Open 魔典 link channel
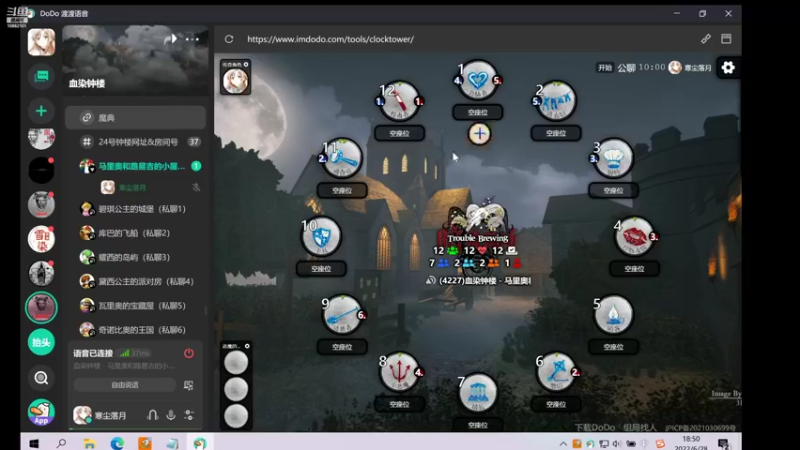This screenshot has height=450, width=800. pyautogui.click(x=135, y=118)
